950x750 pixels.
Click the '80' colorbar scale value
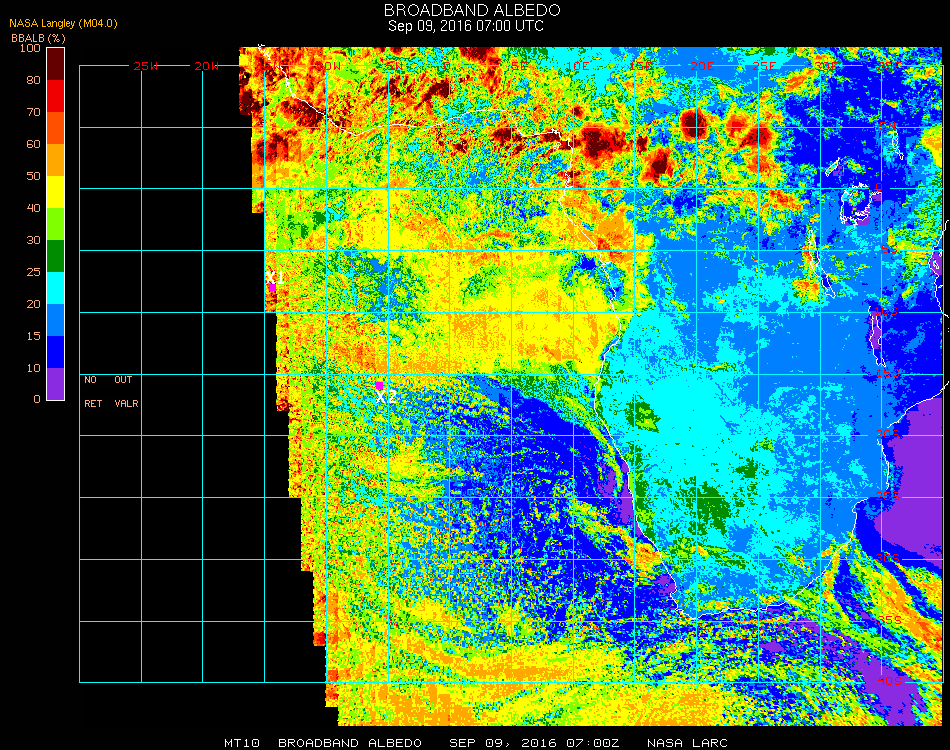tap(33, 80)
